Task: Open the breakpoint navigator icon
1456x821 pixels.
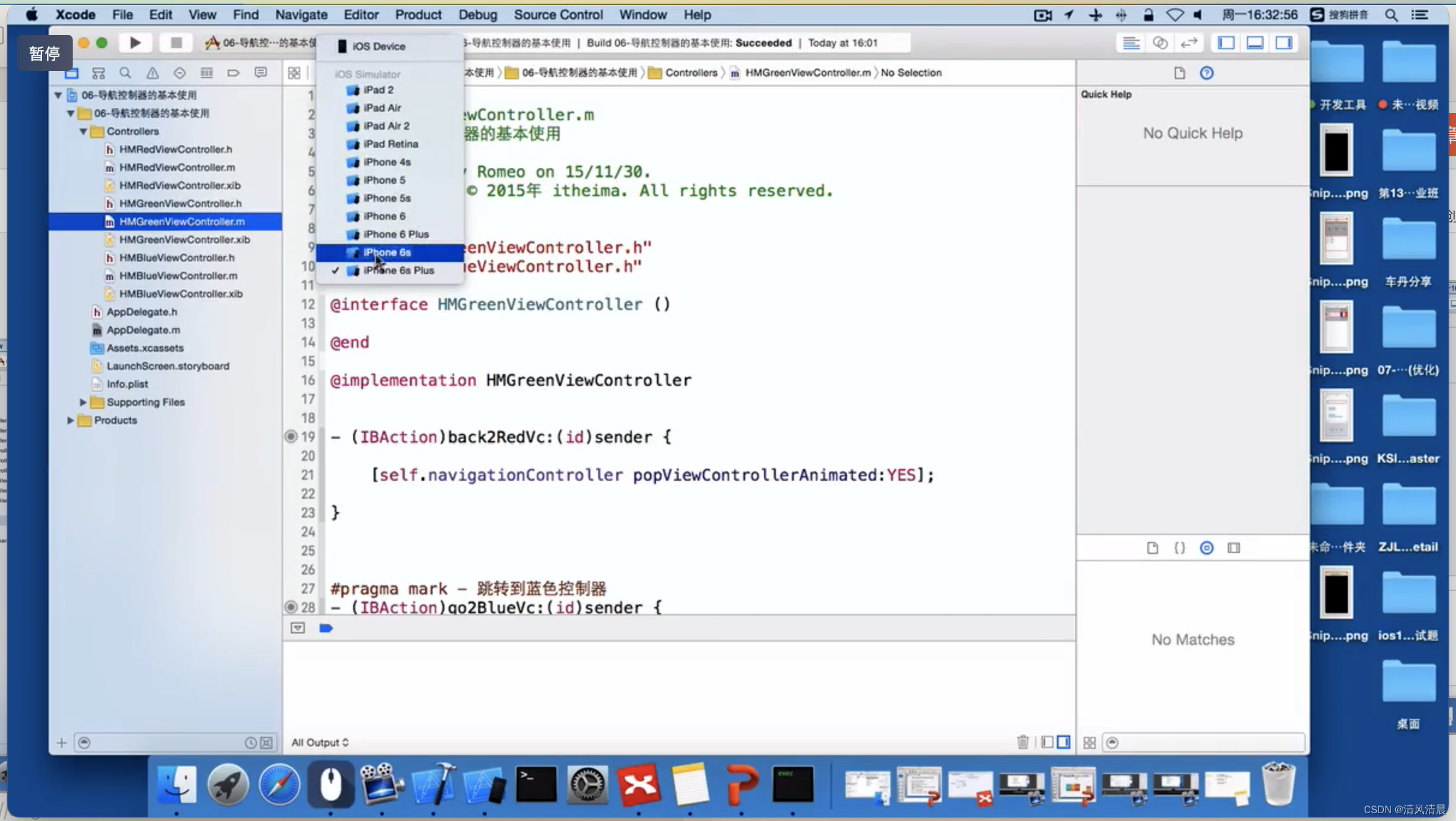Action: (234, 73)
